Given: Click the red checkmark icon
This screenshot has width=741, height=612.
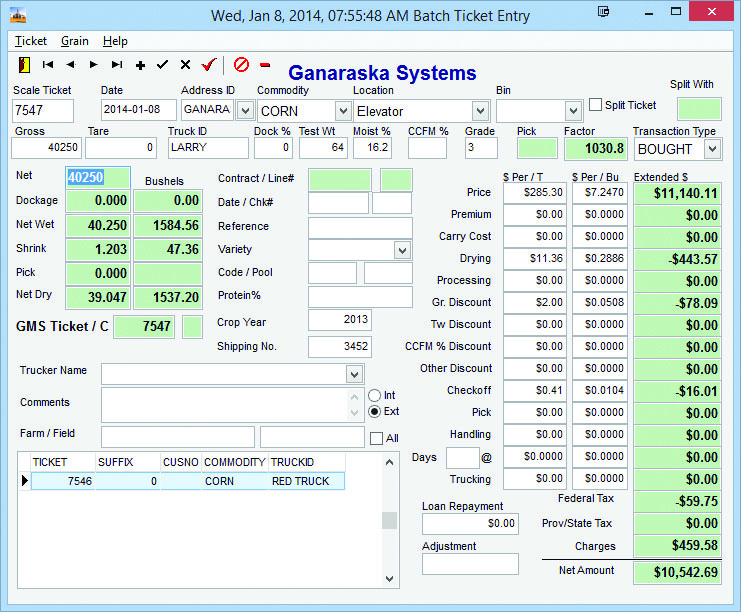Looking at the screenshot, I should tap(208, 64).
